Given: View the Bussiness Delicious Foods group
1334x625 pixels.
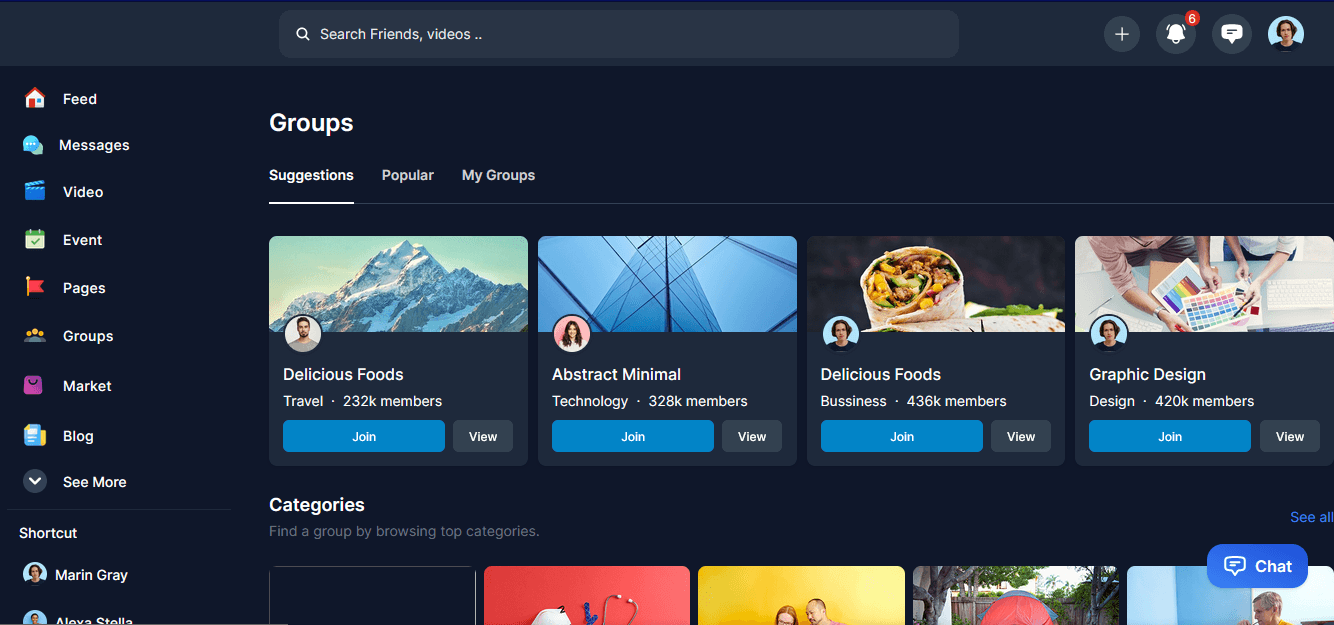Looking at the screenshot, I should tap(1021, 436).
